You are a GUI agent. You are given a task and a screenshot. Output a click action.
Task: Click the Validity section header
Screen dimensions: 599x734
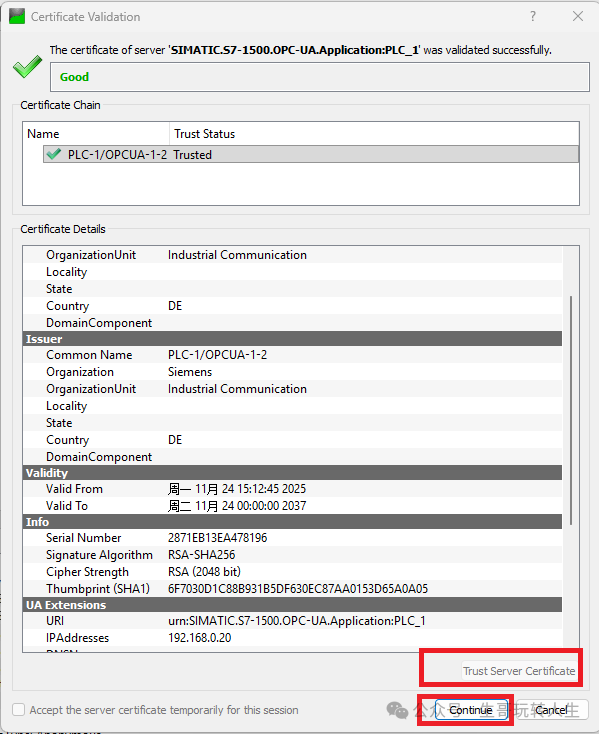(293, 472)
